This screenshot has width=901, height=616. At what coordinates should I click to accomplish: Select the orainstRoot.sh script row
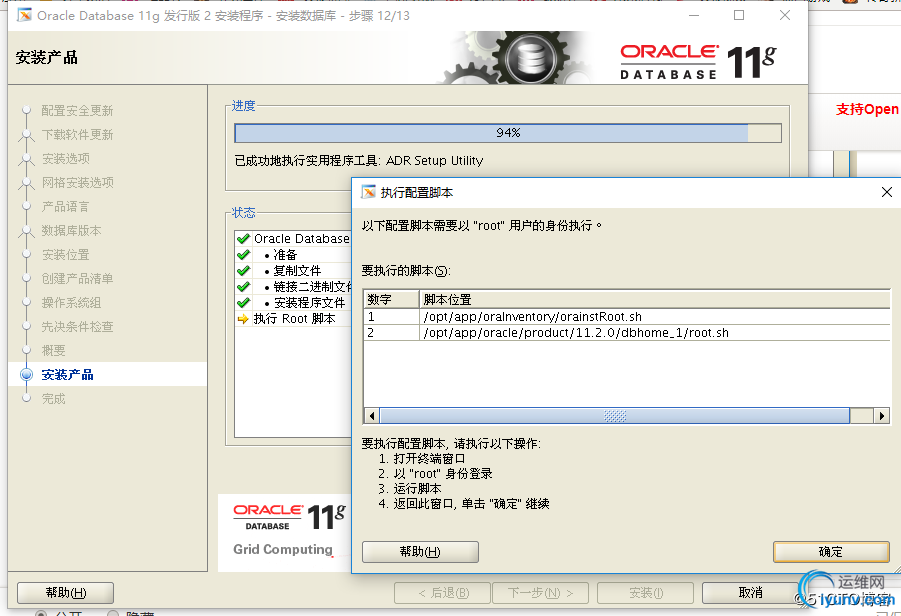(x=627, y=317)
